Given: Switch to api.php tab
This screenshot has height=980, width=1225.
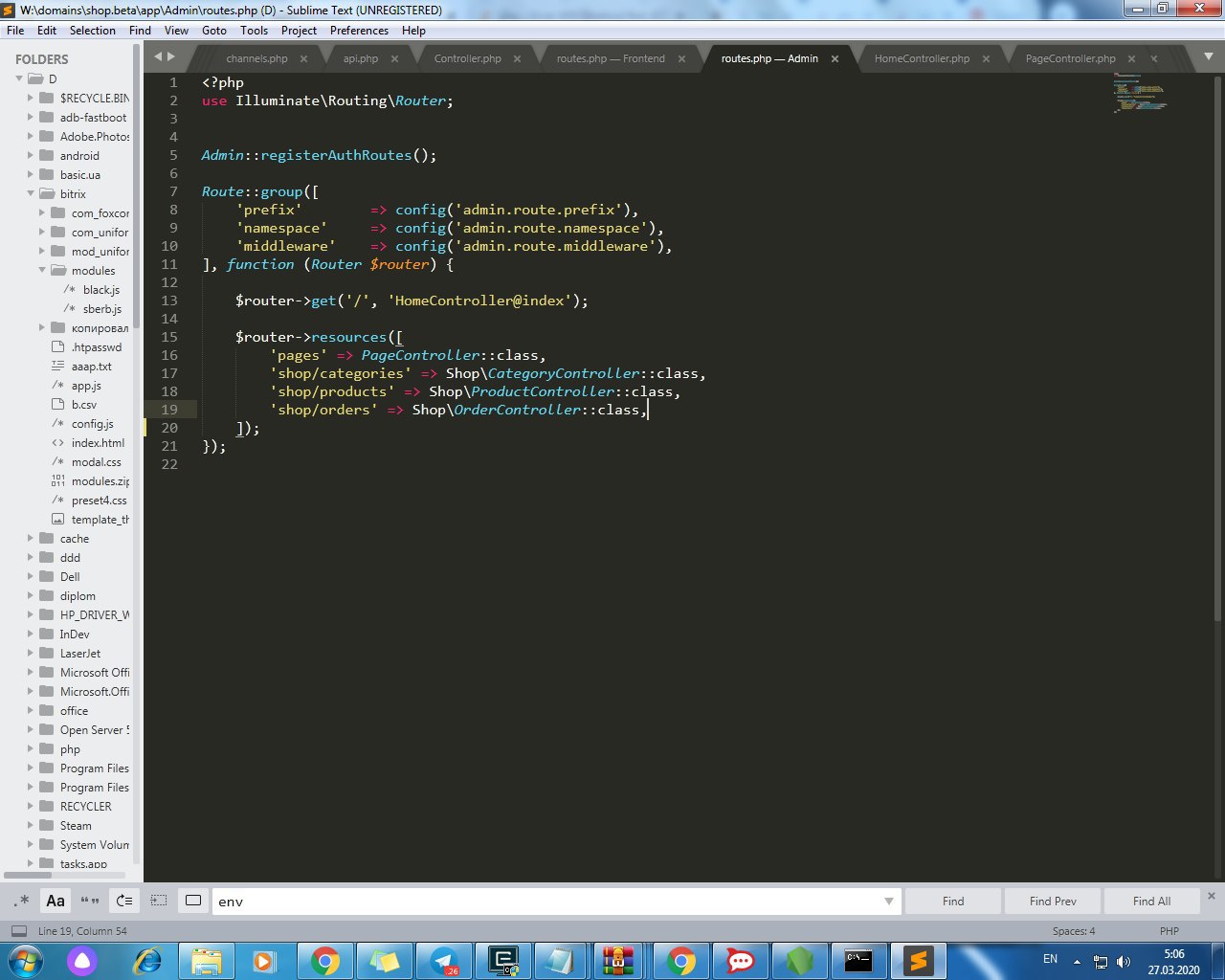Looking at the screenshot, I should tap(361, 58).
